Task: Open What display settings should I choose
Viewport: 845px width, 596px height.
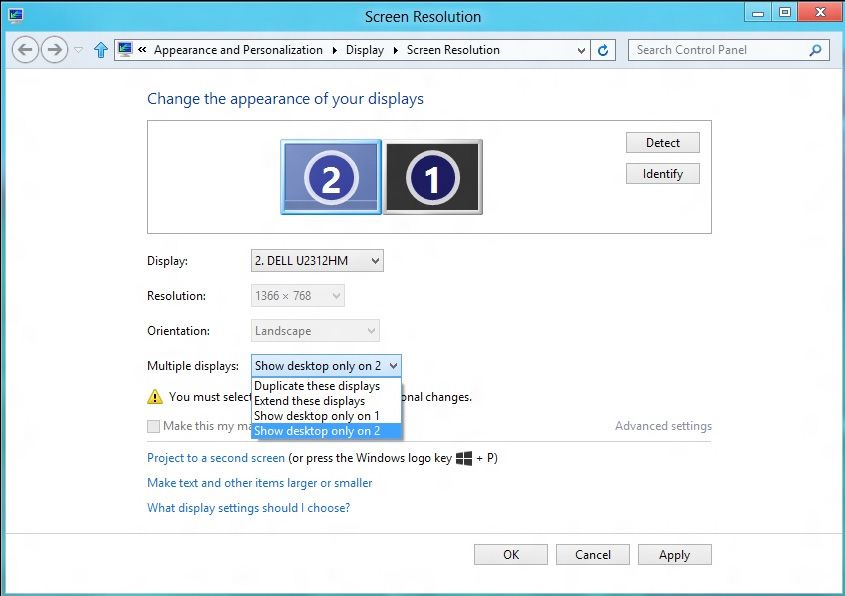Action: 248,508
